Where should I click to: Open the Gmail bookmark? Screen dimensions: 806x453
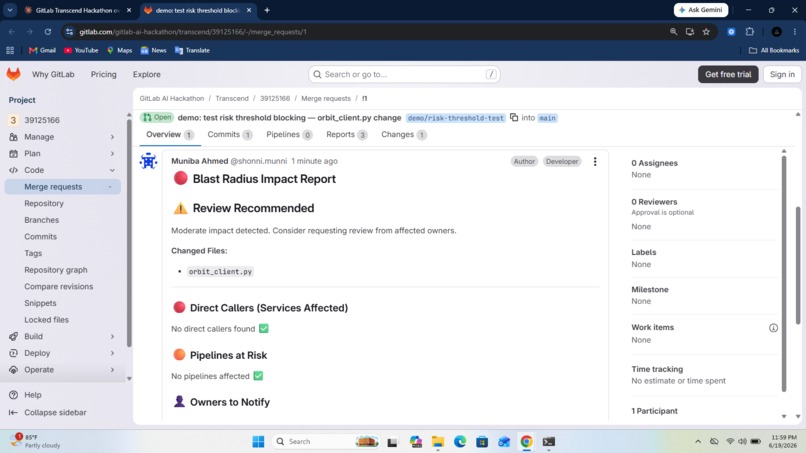(x=42, y=50)
